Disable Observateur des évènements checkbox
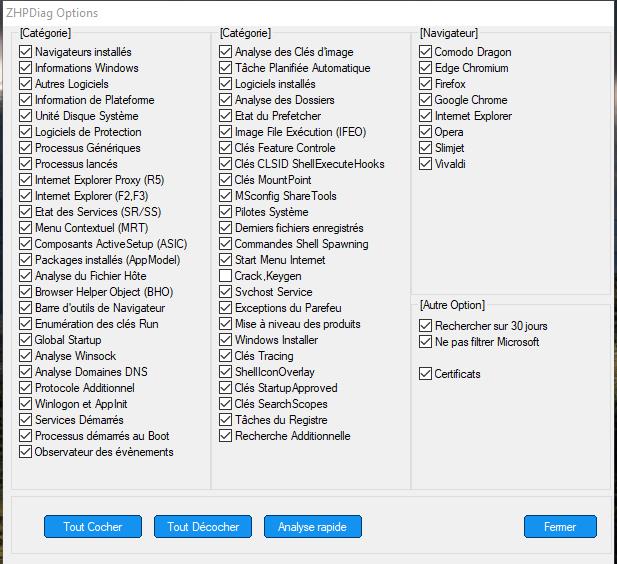This screenshot has width=617, height=564. [26, 452]
